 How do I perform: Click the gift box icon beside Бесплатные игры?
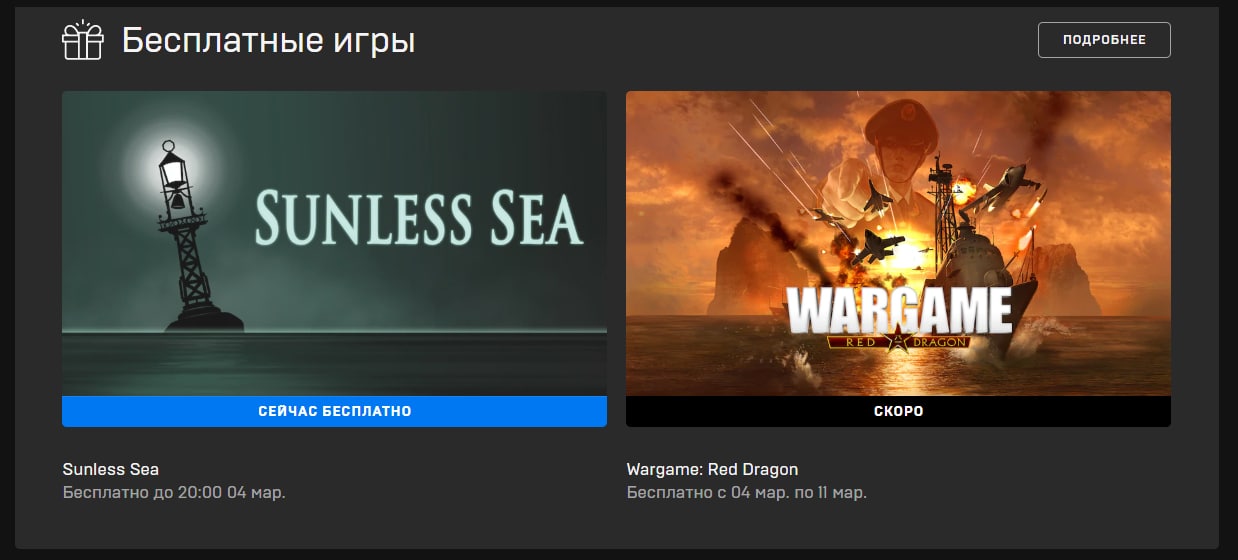[x=83, y=41]
